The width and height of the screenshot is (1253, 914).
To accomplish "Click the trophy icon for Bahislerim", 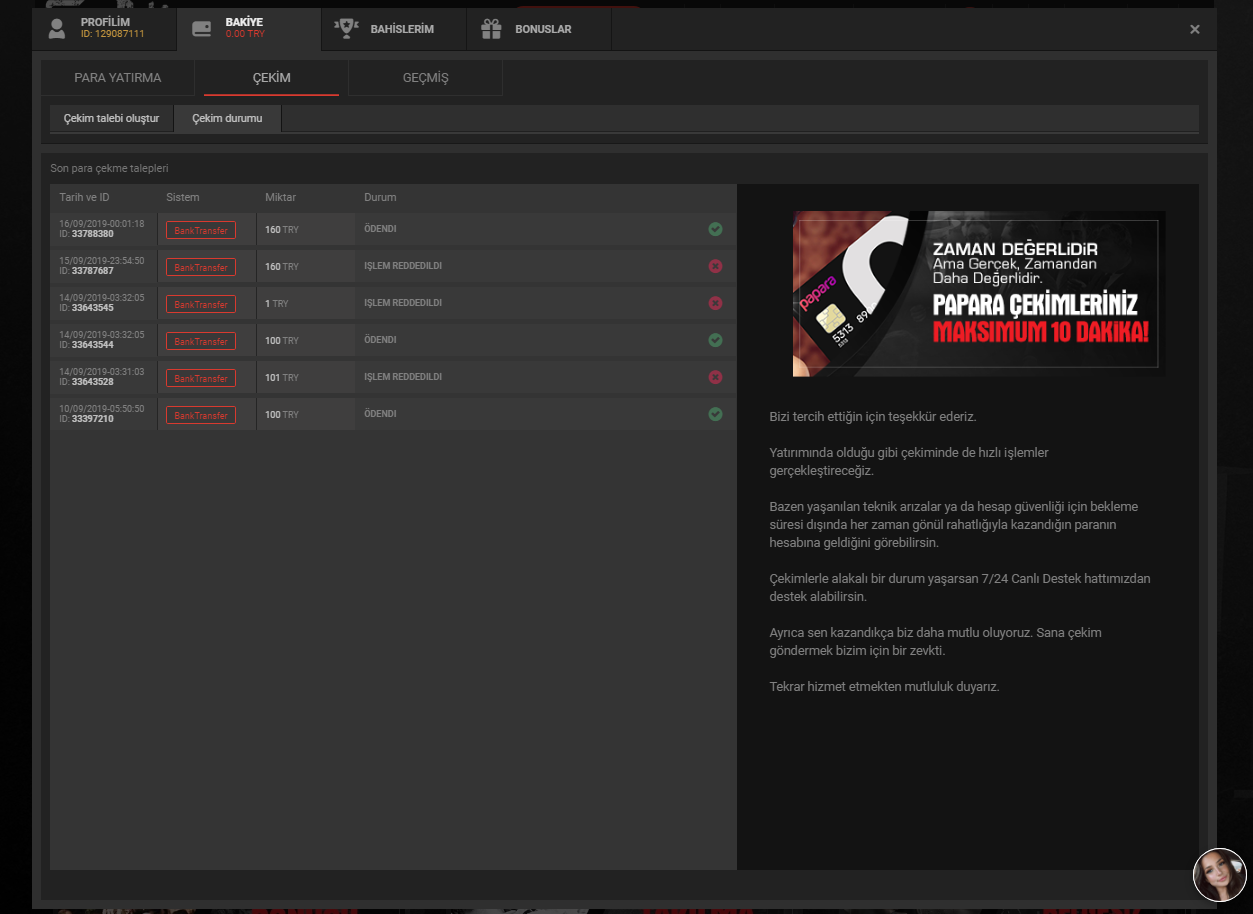I will (346, 29).
